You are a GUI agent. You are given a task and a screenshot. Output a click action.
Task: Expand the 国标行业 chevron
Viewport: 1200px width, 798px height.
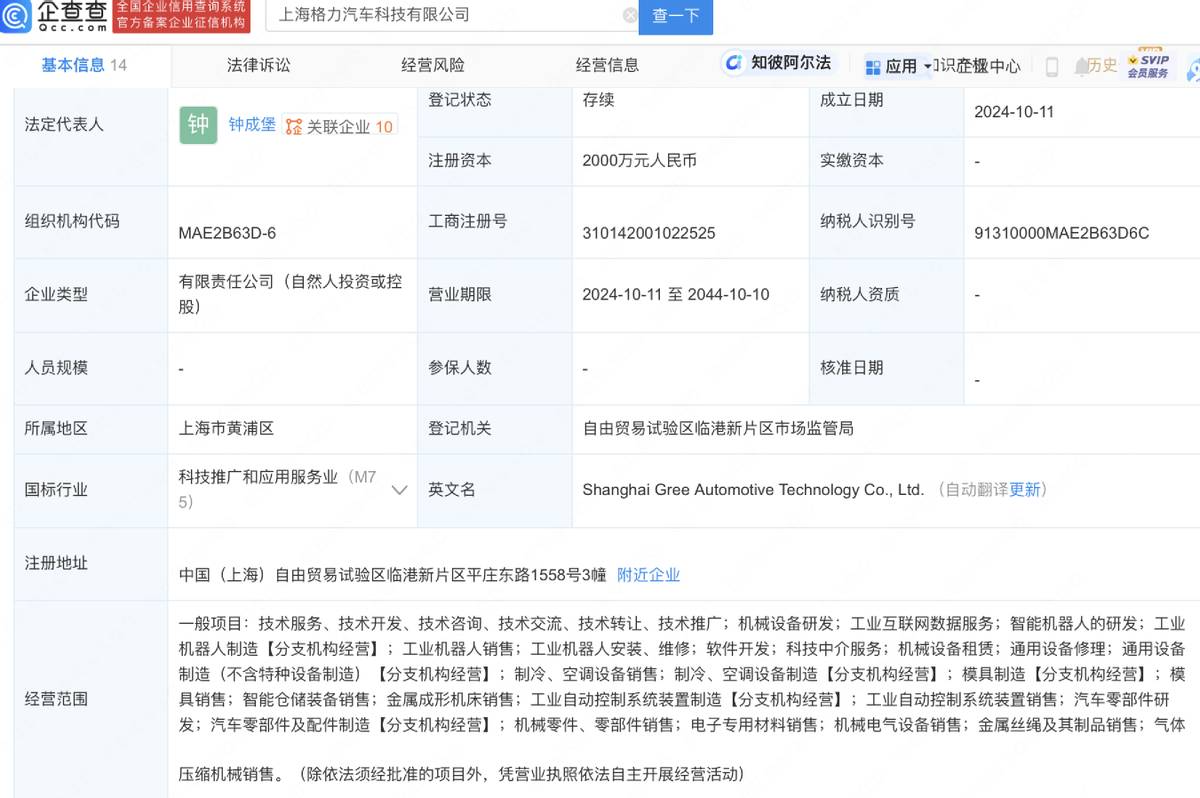(399, 490)
